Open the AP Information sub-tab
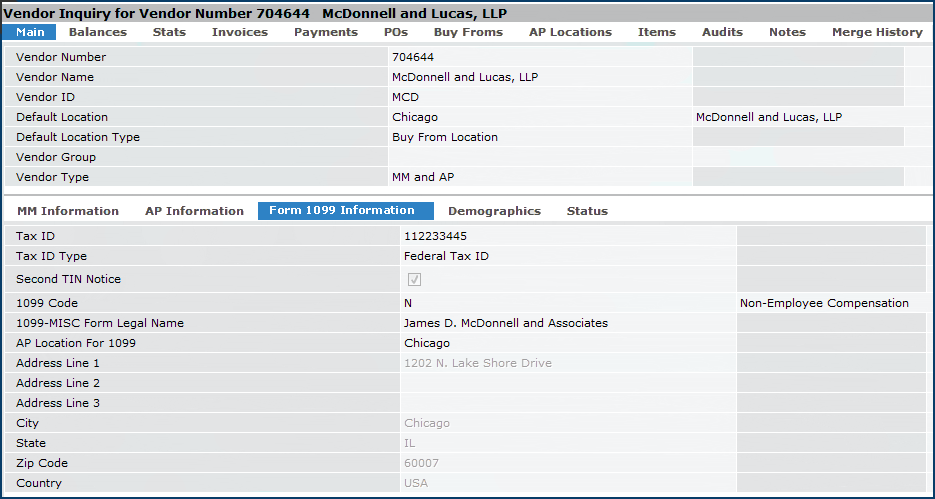Image resolution: width=935 pixels, height=499 pixels. [194, 211]
